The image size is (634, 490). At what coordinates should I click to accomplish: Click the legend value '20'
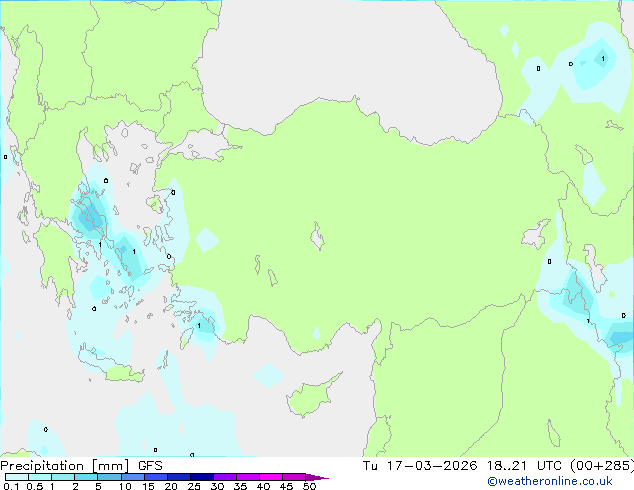tap(171, 486)
